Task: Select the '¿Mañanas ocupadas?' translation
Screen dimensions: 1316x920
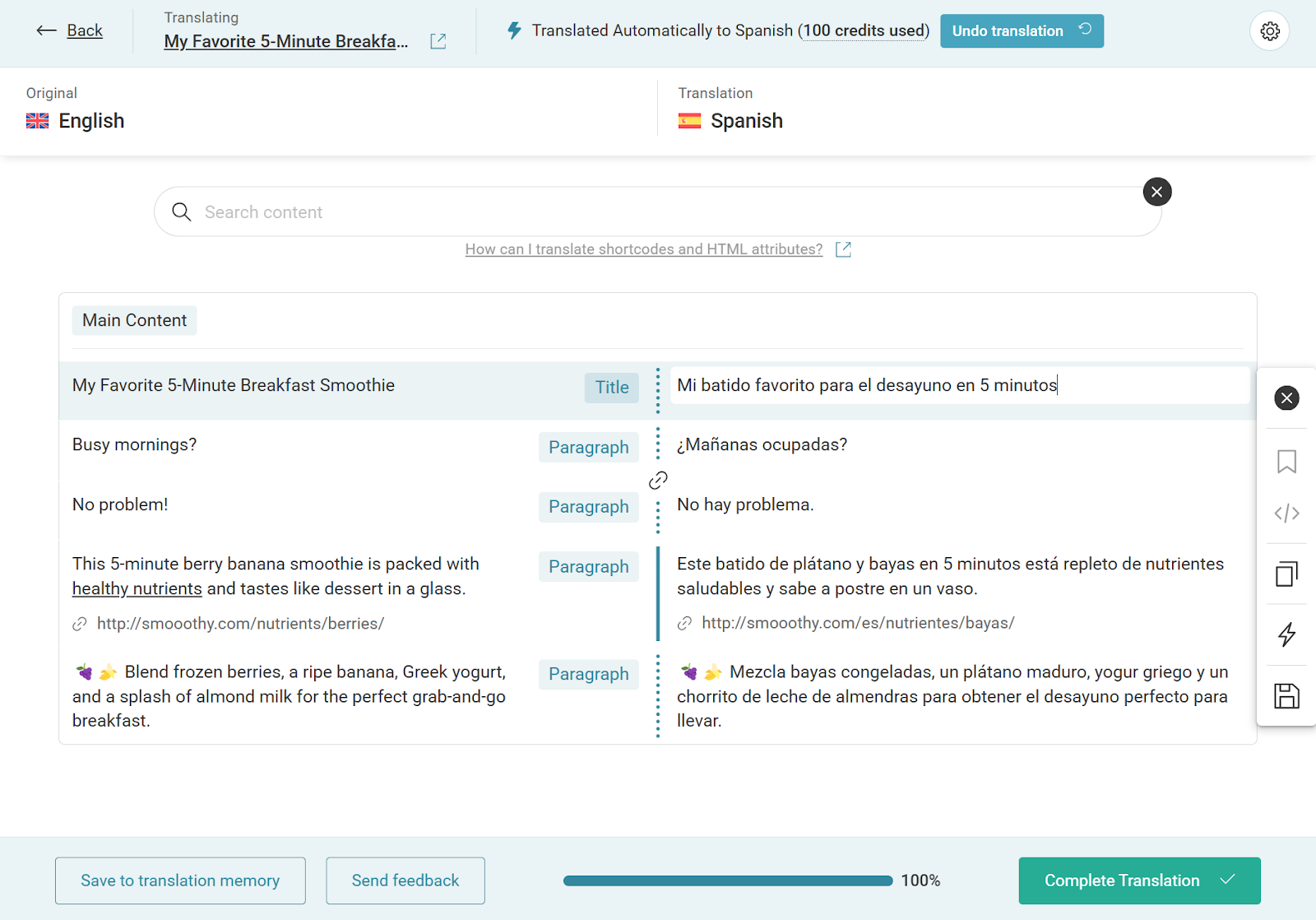Action: 762,445
